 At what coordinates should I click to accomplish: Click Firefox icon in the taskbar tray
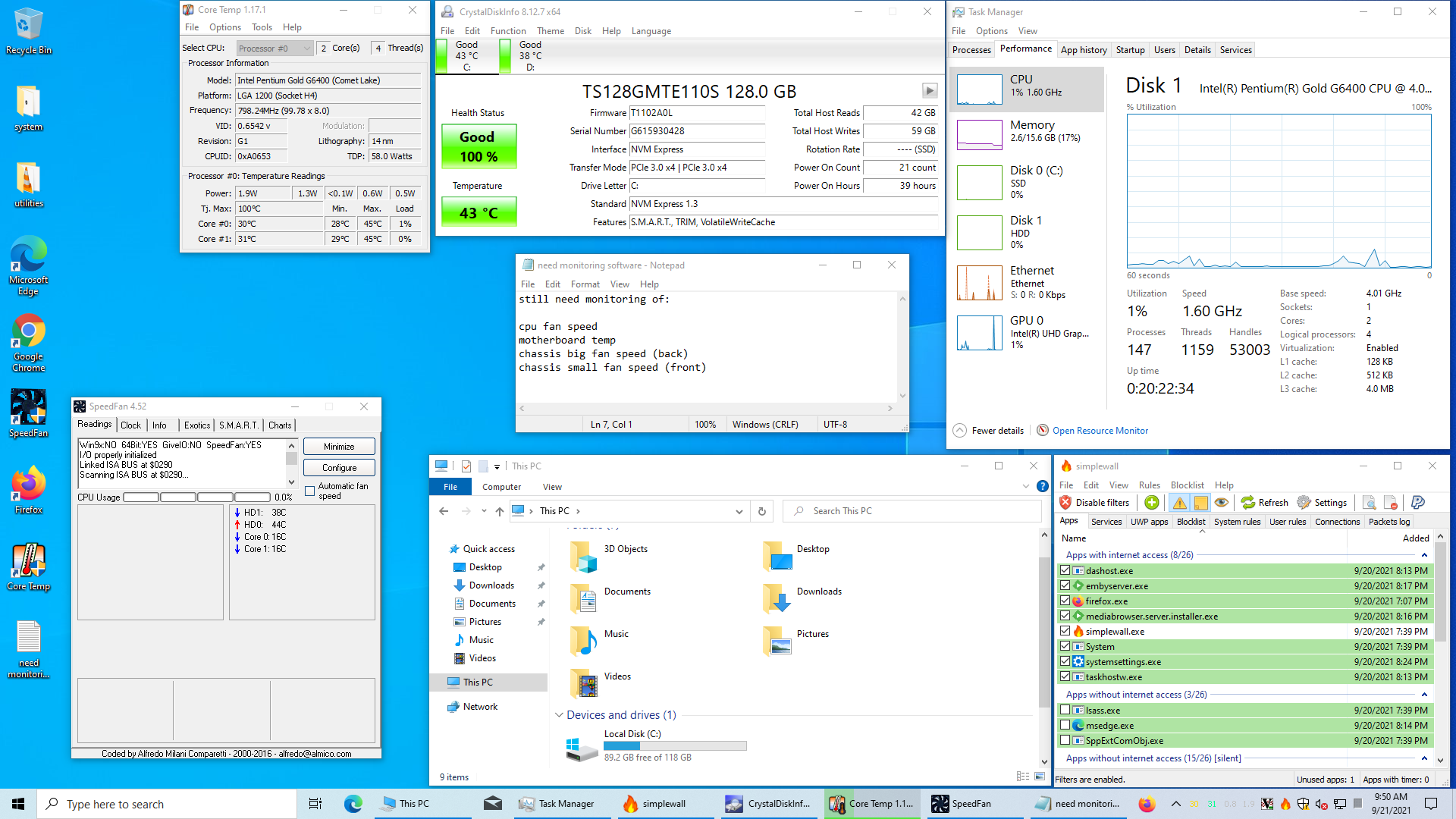(x=1146, y=804)
